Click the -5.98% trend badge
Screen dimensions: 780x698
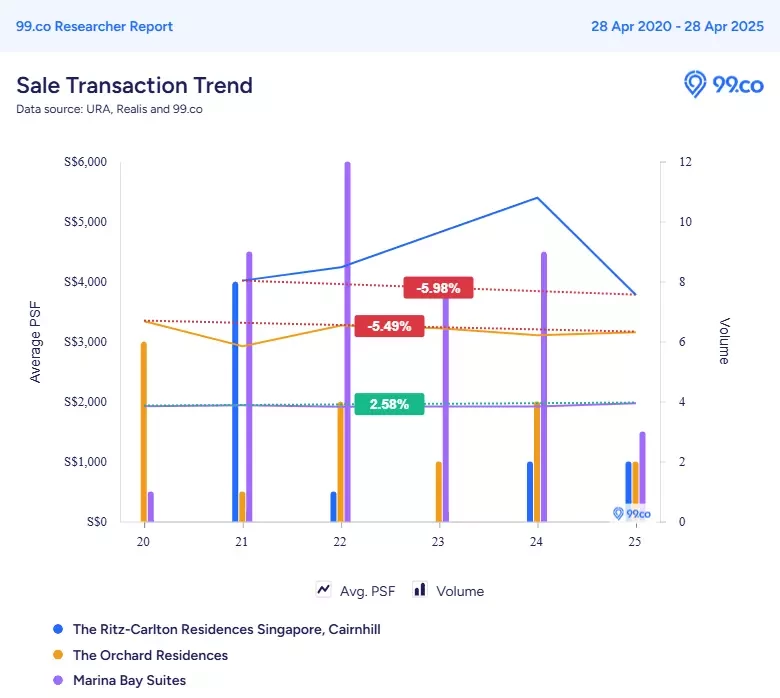[x=438, y=288]
